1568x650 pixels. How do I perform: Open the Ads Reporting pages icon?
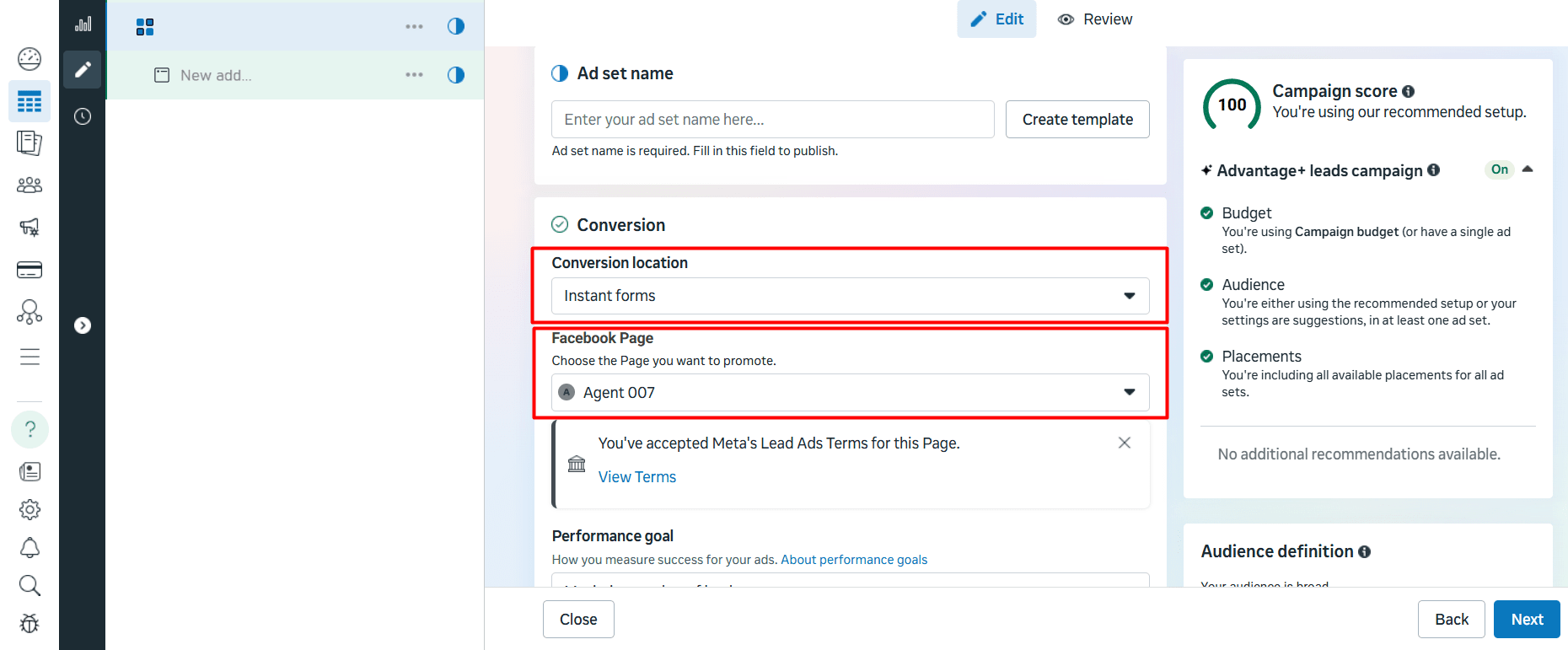click(x=29, y=143)
